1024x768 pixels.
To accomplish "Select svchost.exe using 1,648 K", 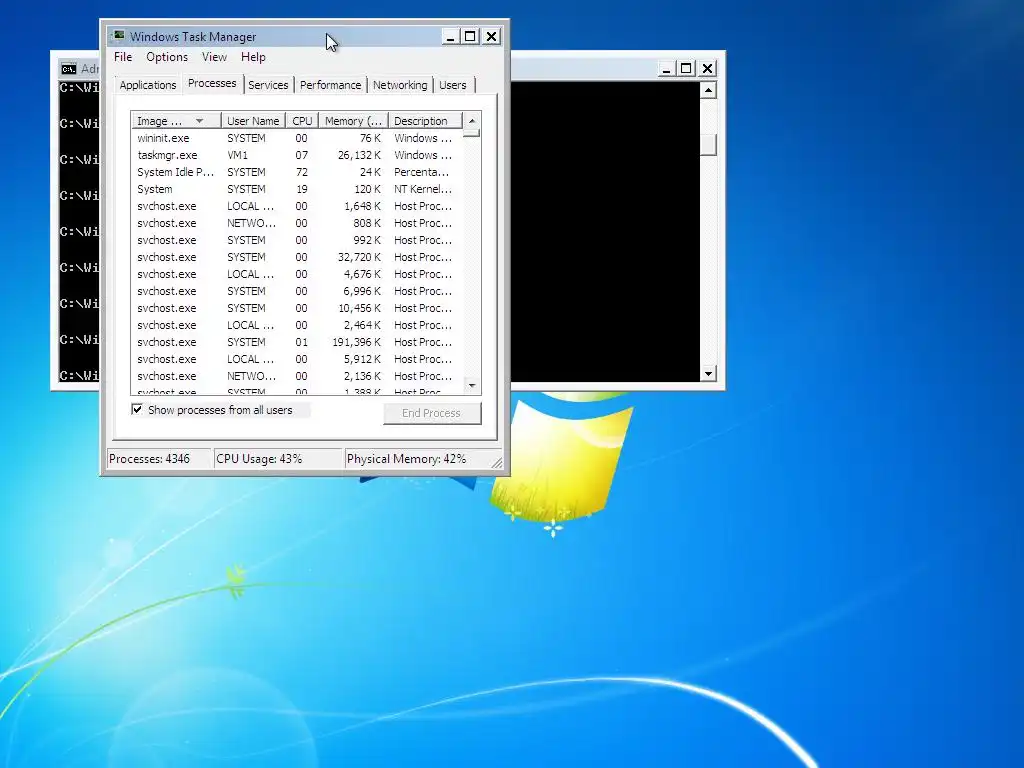I will pos(297,206).
